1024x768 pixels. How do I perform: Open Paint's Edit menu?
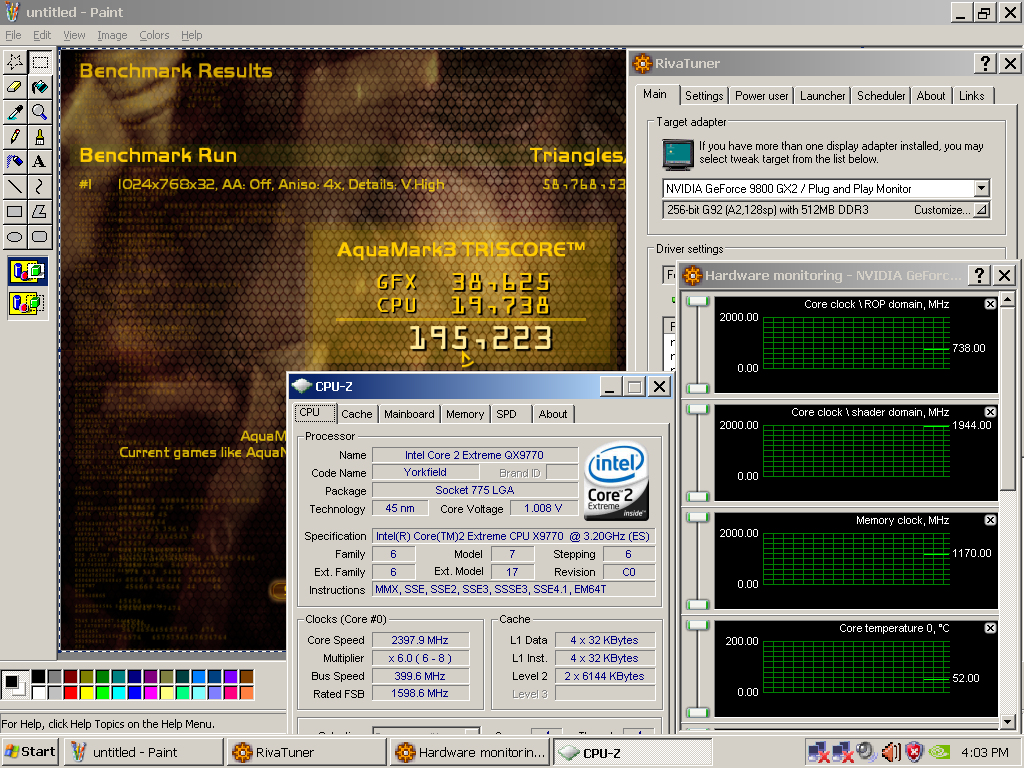[42, 35]
